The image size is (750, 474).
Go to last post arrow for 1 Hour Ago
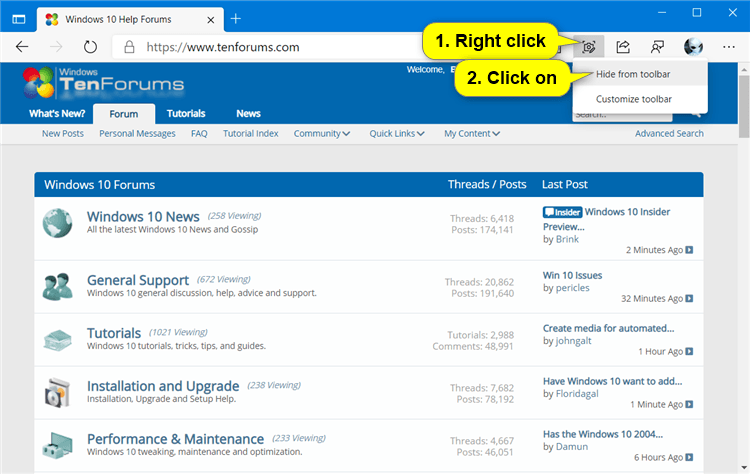pos(689,352)
